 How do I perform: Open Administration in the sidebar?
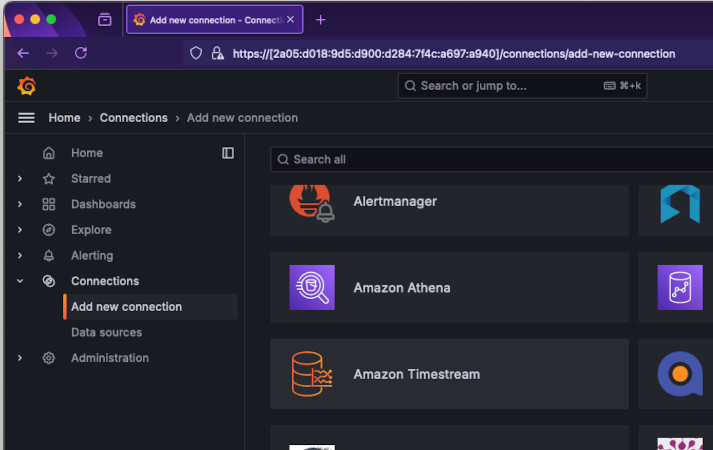110,358
